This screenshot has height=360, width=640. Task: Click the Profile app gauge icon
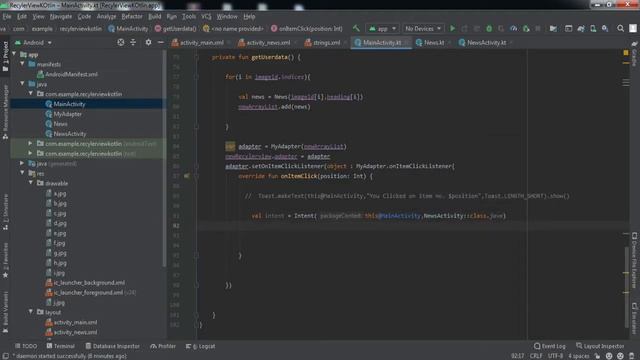click(513, 29)
